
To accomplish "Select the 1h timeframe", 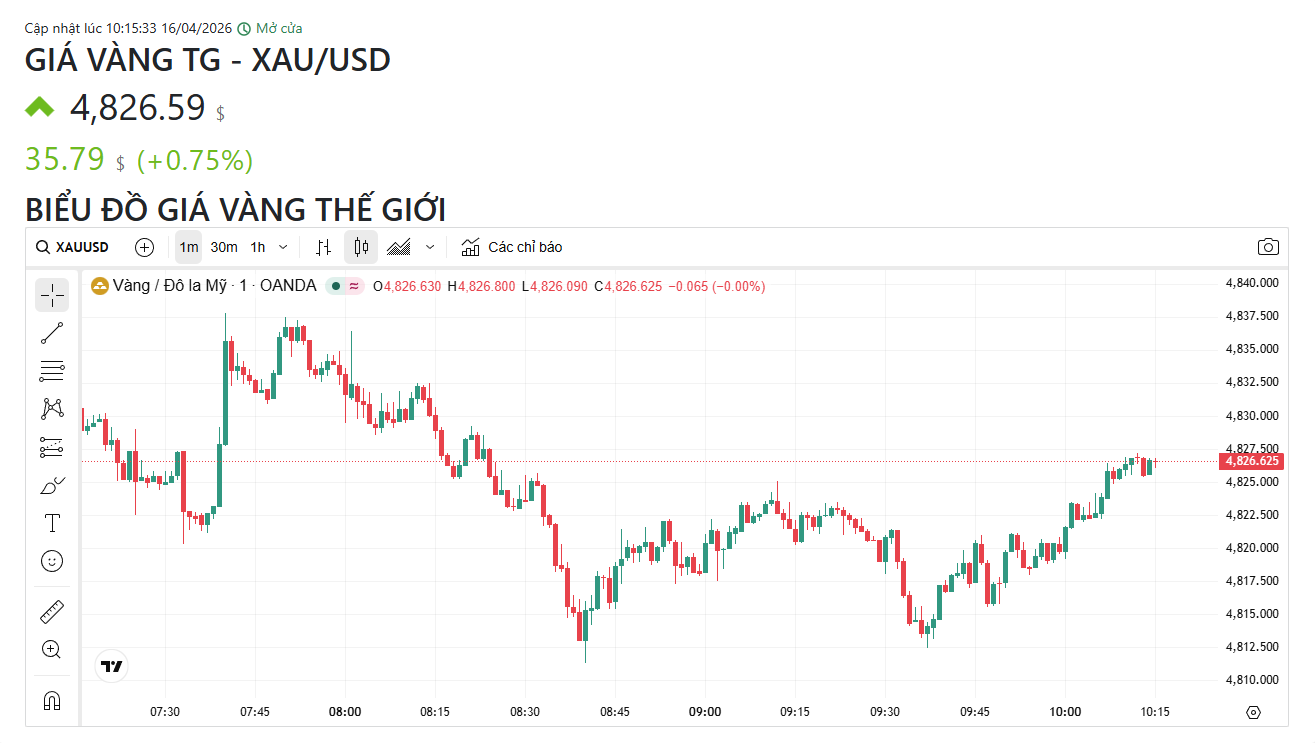I will (258, 247).
